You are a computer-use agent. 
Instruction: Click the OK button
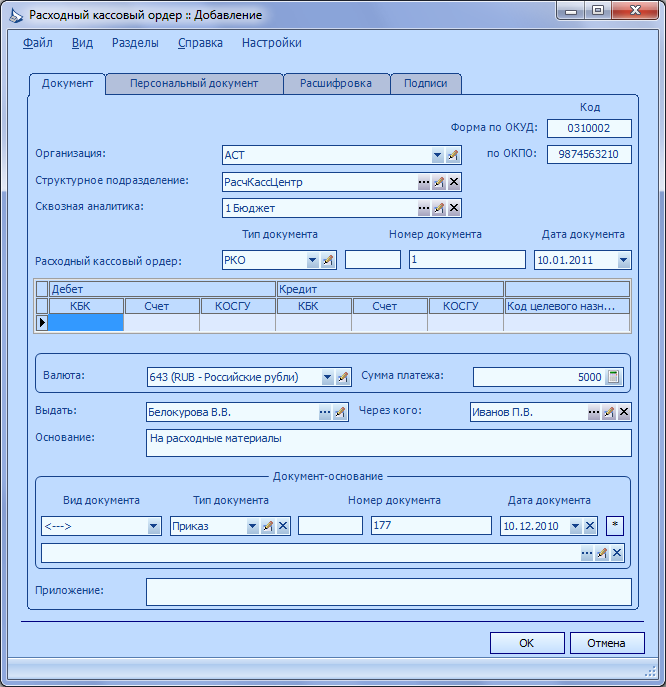[x=527, y=643]
